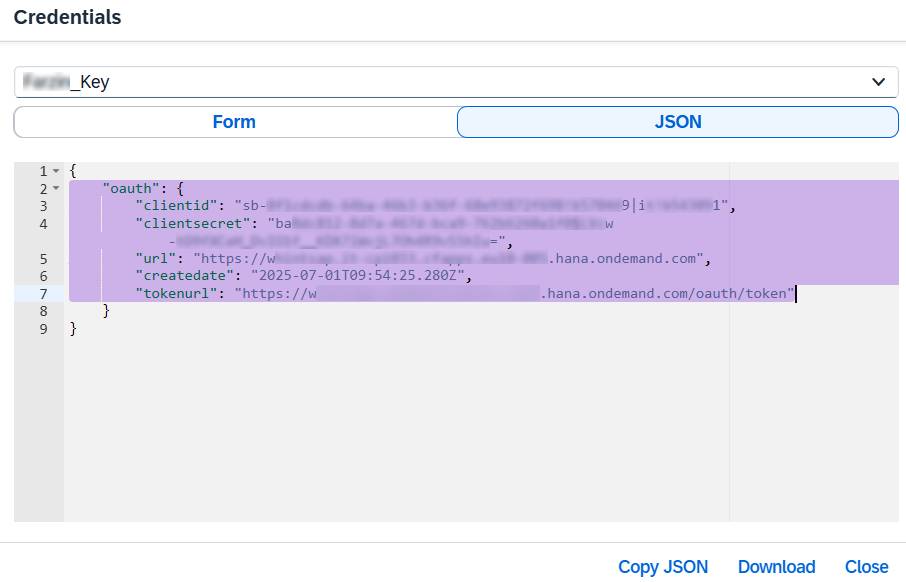Viewport: 906px width, 582px height.
Task: Click line number 5 in the gutter
Action: 43,259
